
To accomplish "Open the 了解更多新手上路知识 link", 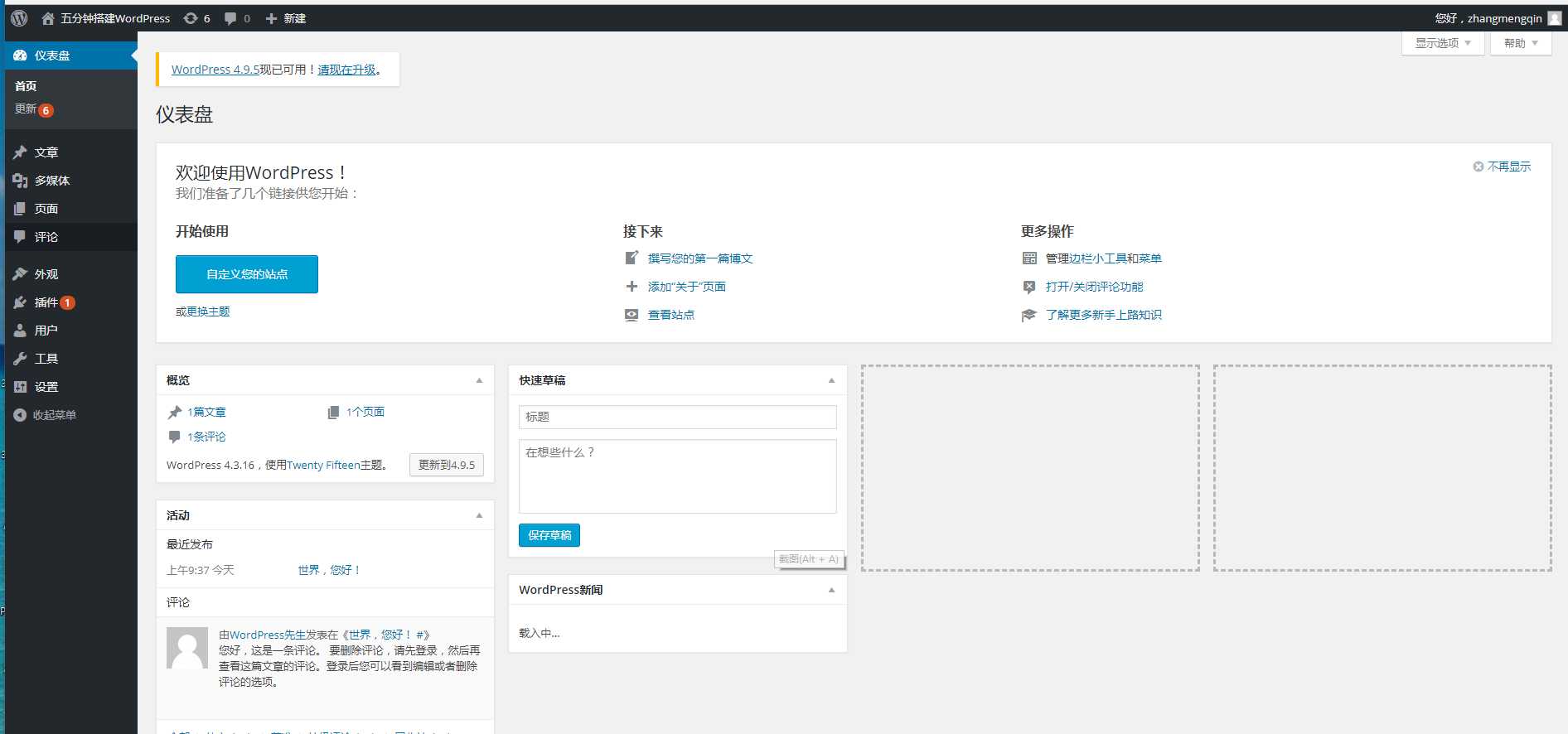I will tap(1104, 315).
